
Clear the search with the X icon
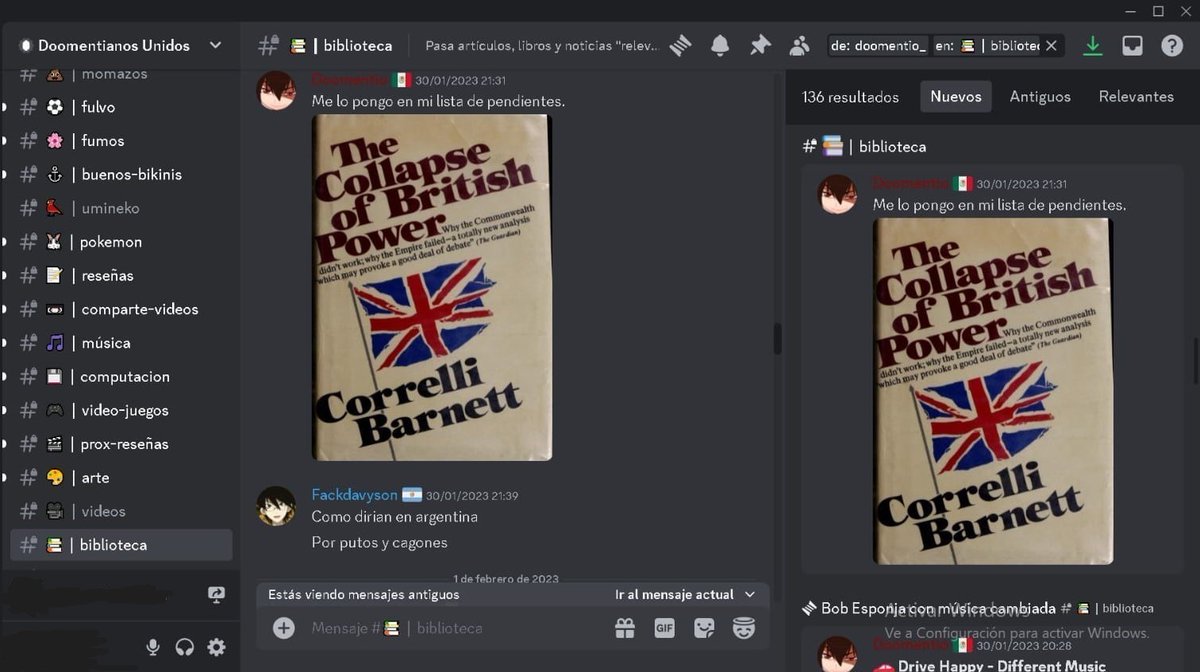[x=1051, y=46]
